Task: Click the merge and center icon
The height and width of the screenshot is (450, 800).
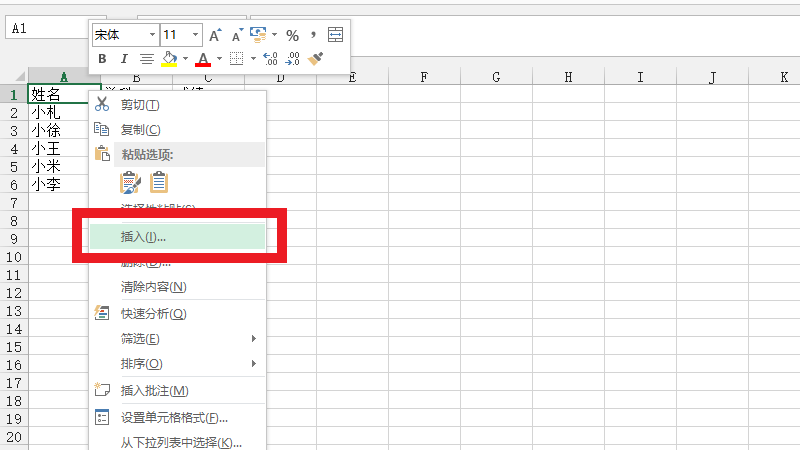Action: 335,35
